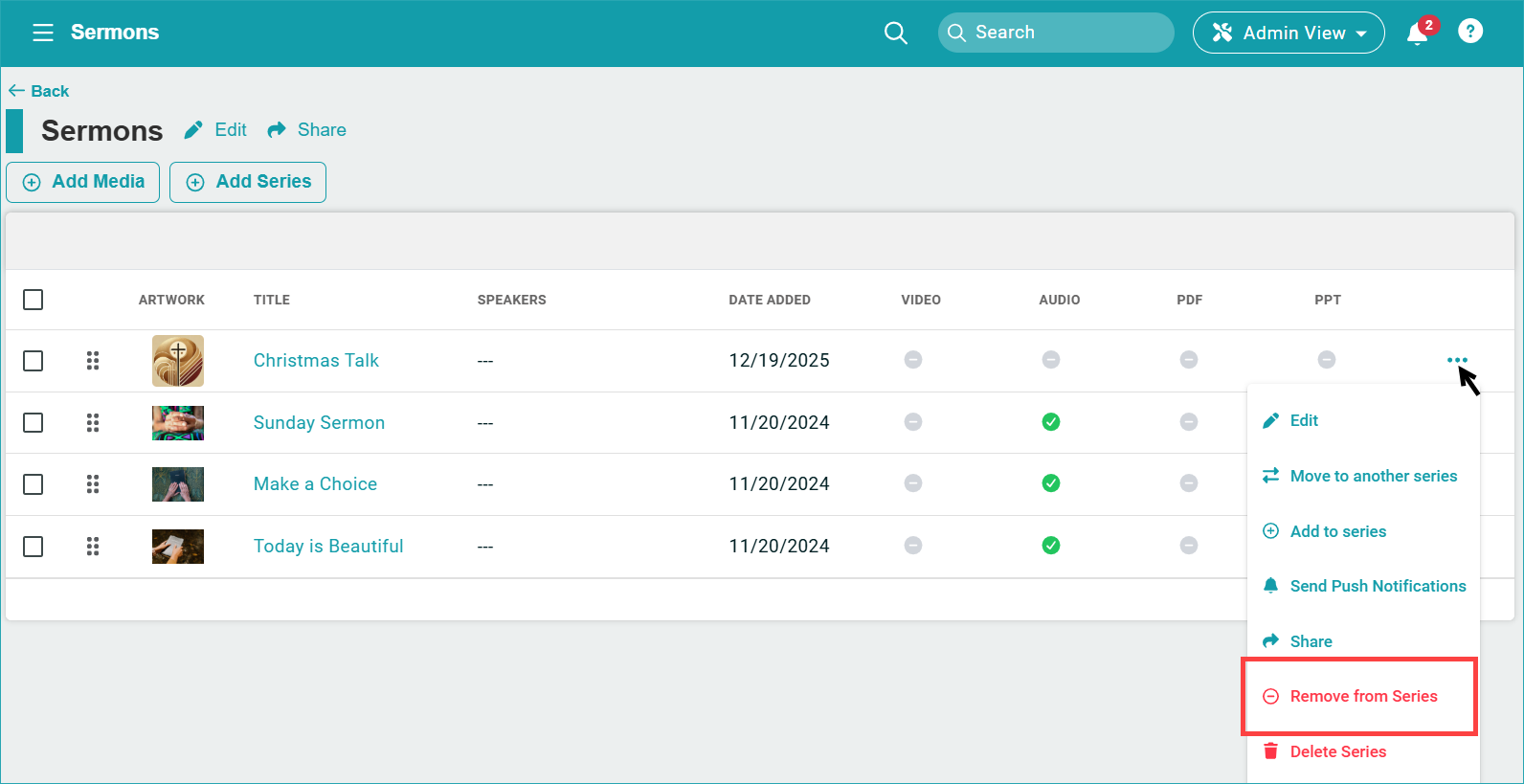Open the Sunday Sermon title link

point(319,422)
